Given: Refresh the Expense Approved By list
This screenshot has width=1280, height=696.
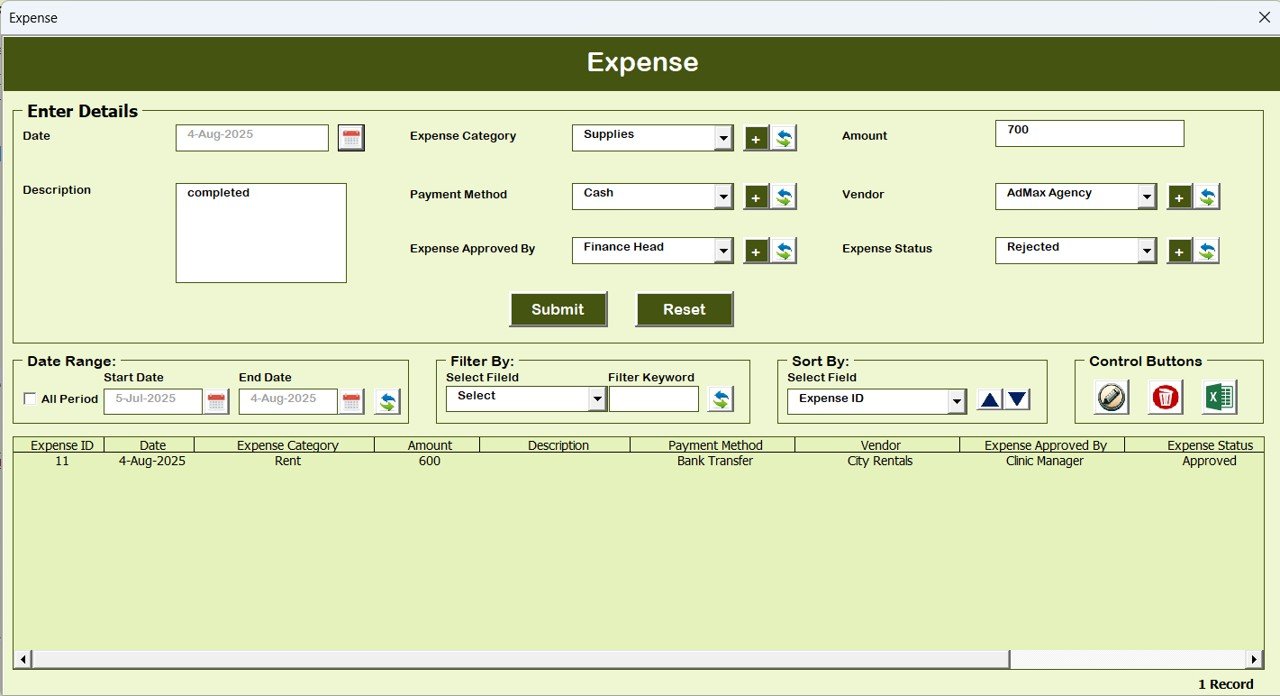Looking at the screenshot, I should point(784,251).
